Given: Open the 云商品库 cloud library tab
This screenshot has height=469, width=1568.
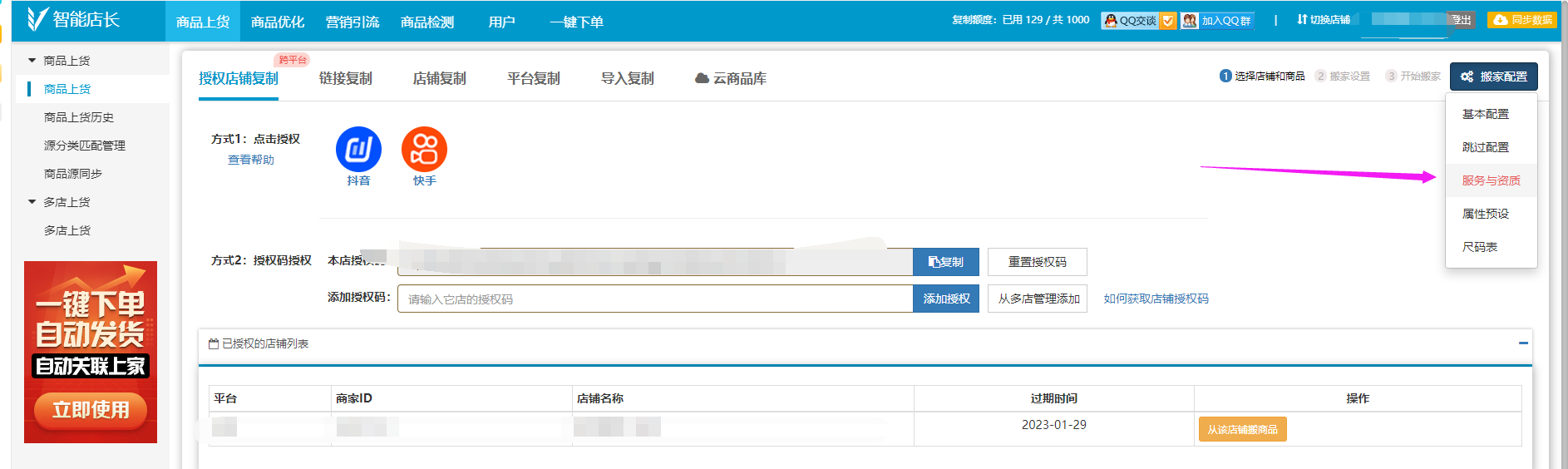Looking at the screenshot, I should pyautogui.click(x=731, y=78).
